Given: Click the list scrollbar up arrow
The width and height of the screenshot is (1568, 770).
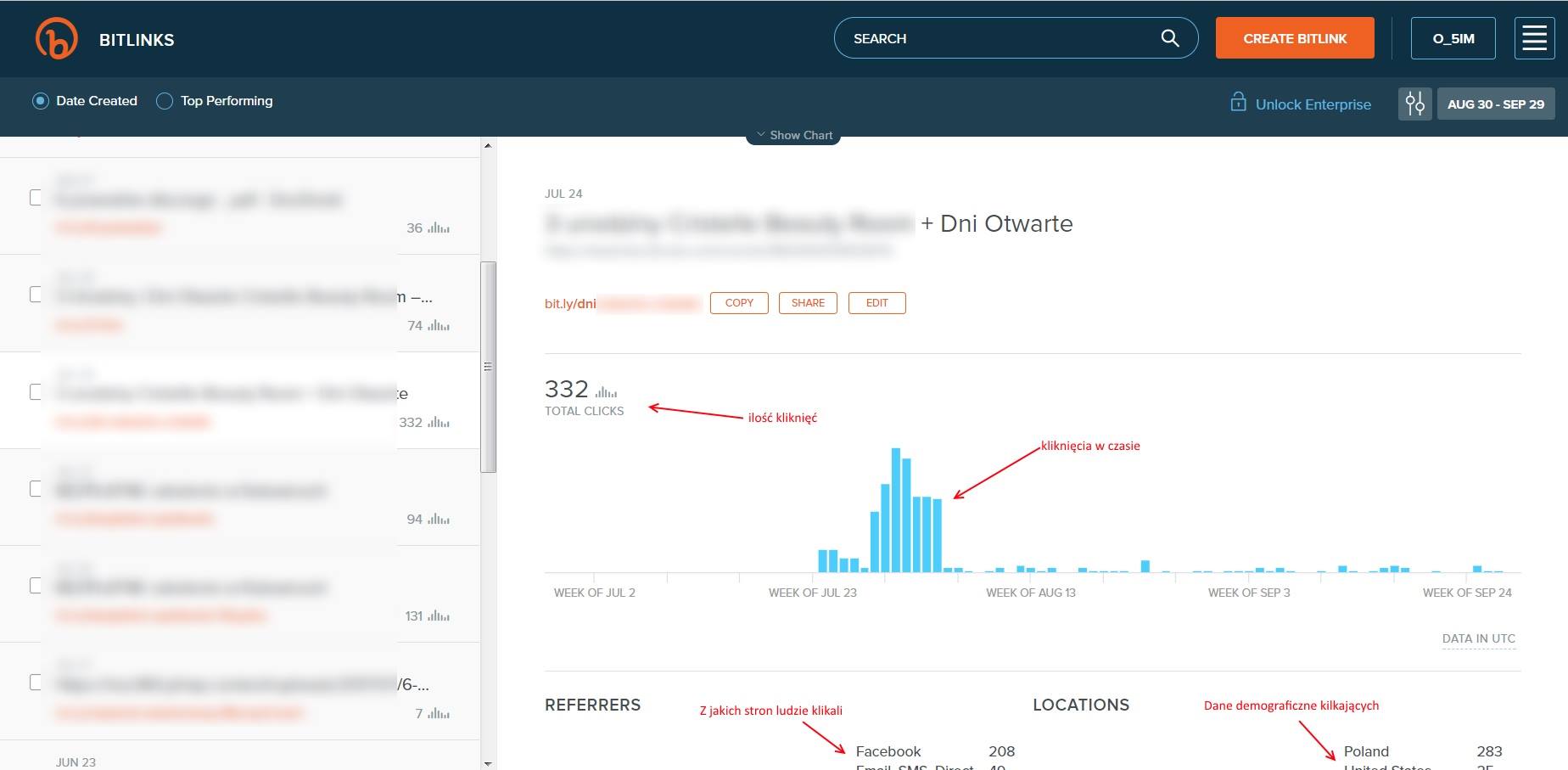Looking at the screenshot, I should click(488, 145).
